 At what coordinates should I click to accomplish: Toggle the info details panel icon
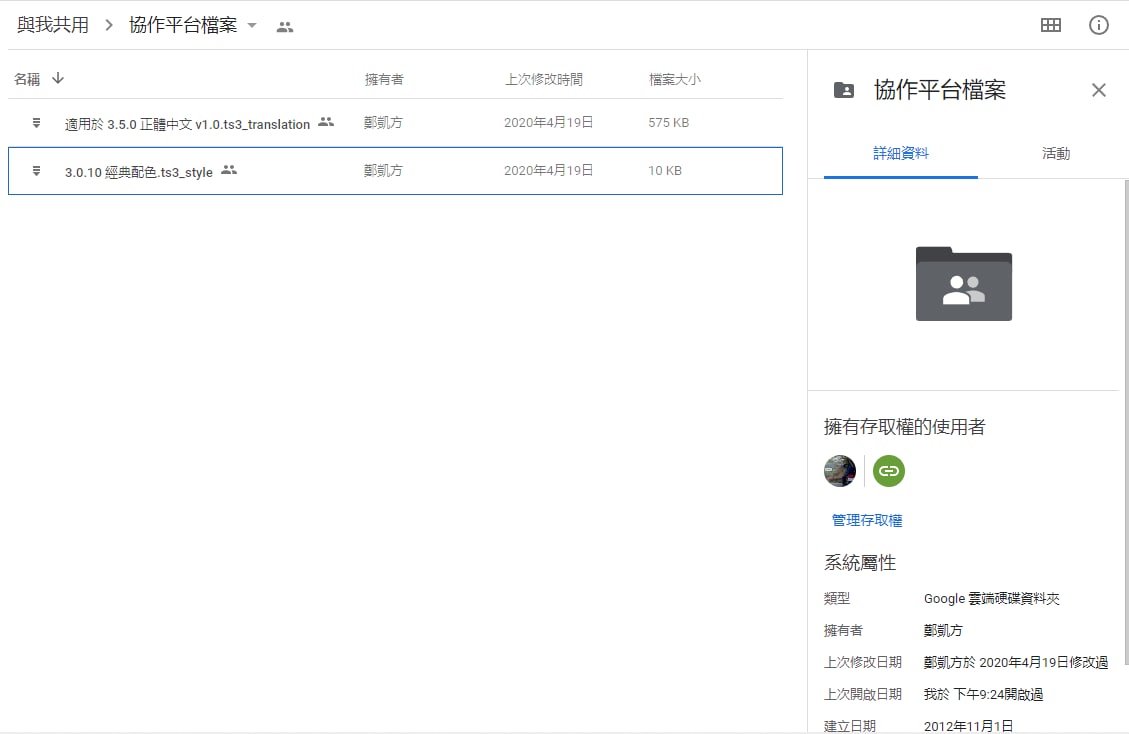(x=1098, y=26)
